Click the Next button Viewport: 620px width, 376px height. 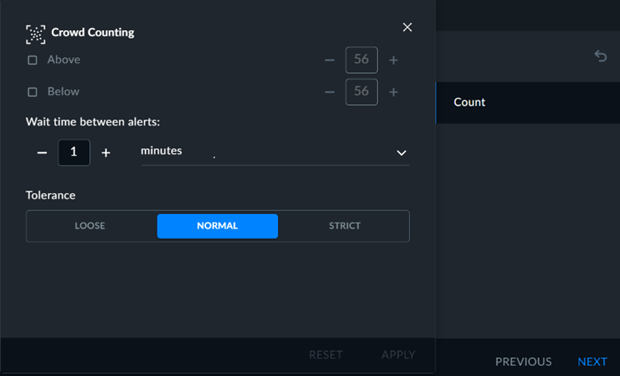tap(592, 361)
